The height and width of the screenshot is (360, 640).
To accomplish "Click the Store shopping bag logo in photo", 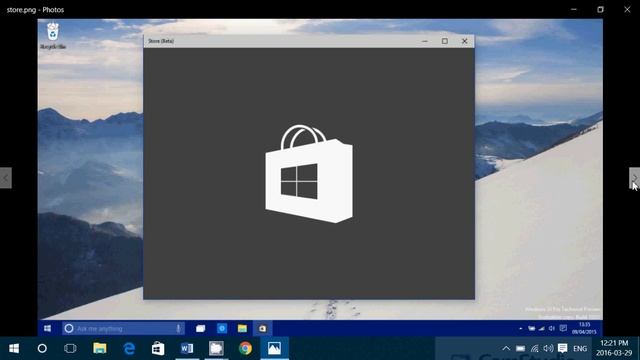I will click(309, 174).
